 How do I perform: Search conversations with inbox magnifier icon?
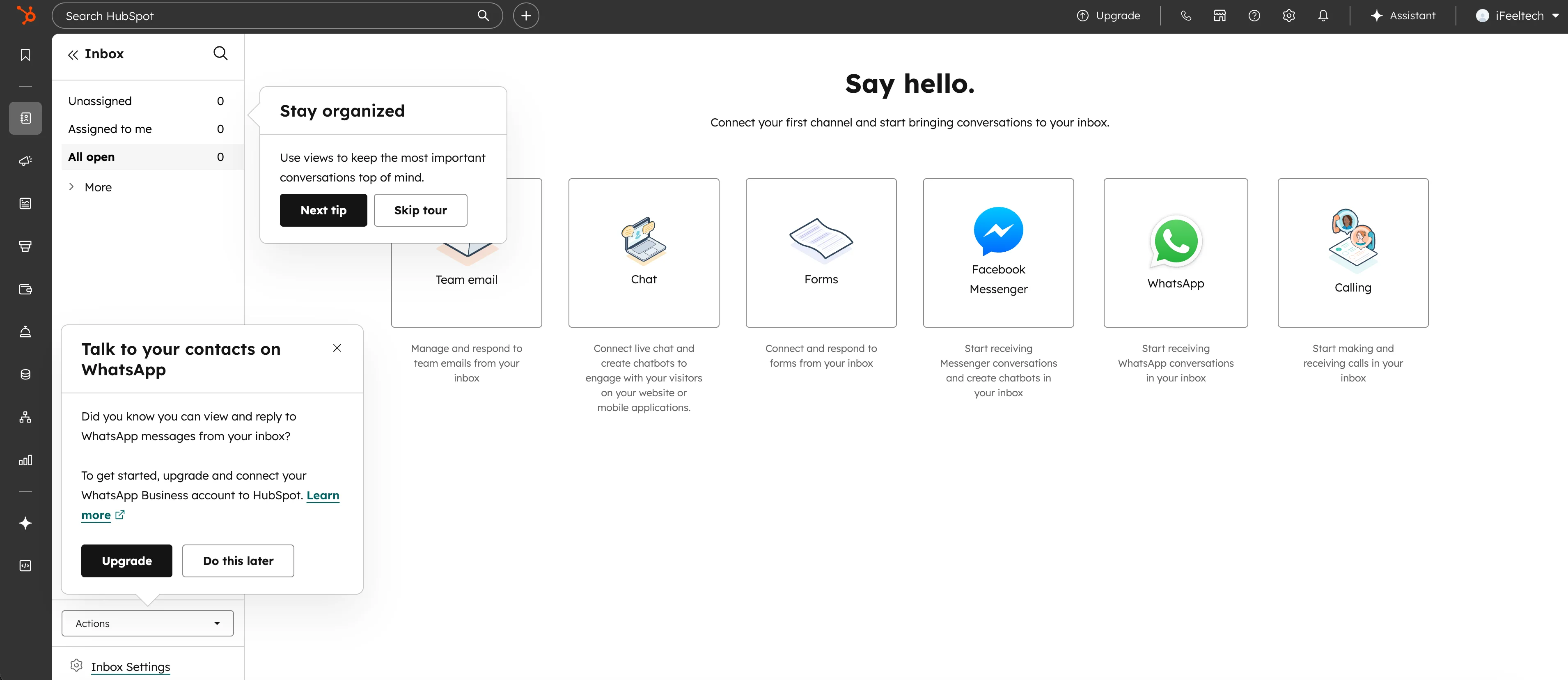[220, 53]
